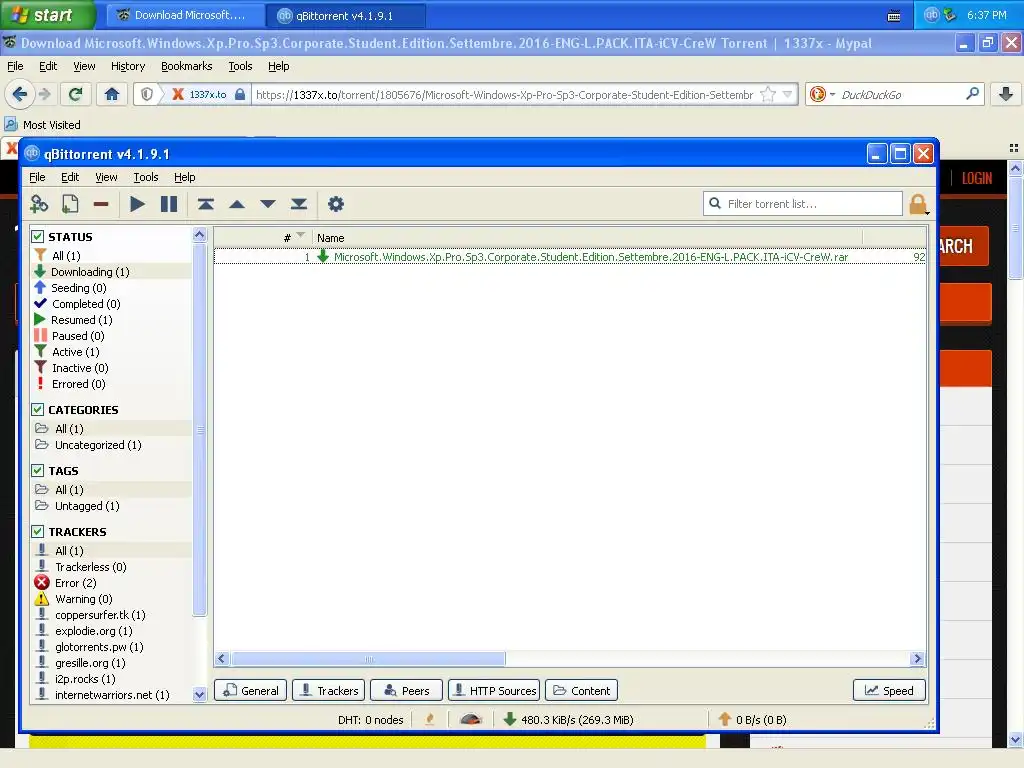
Task: Toggle alternative speed limits turtle icon
Action: pyautogui.click(x=470, y=720)
